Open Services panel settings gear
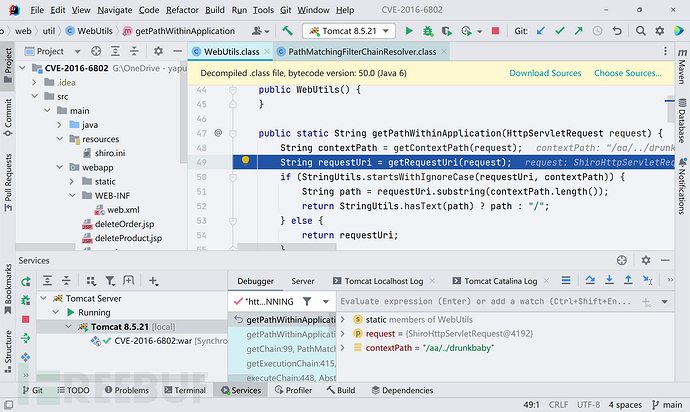690x412 pixels. [646, 260]
